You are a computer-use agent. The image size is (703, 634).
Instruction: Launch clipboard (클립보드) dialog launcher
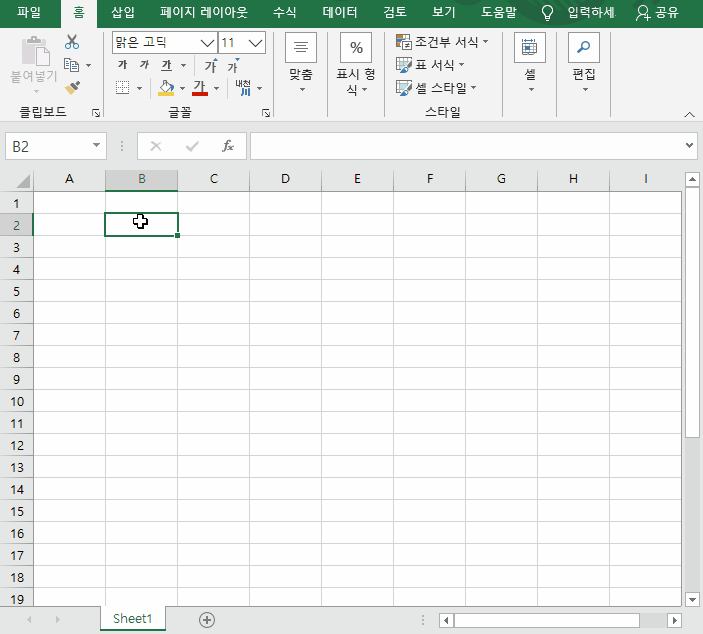click(x=96, y=113)
